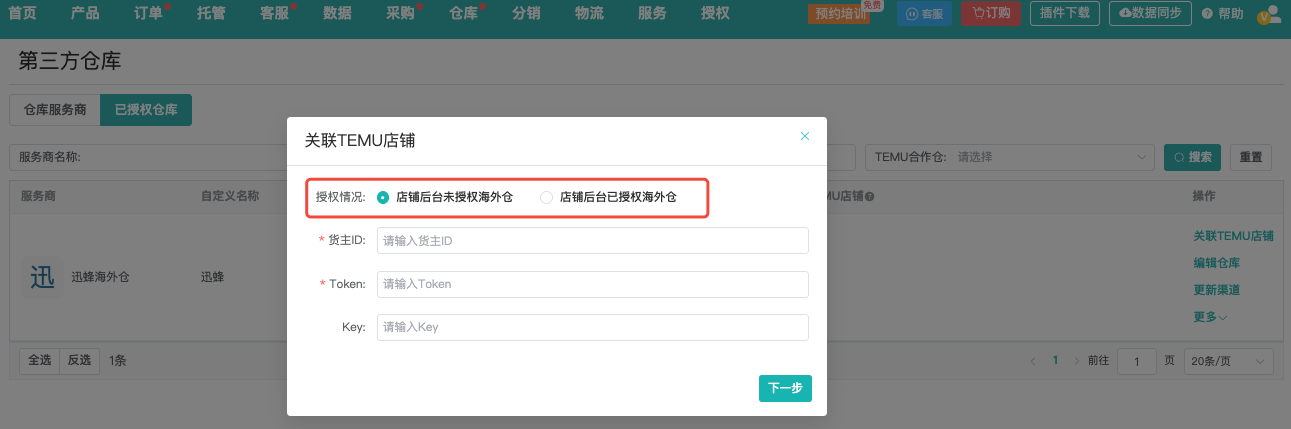Open the TEMU合作仓 dropdown
Screen dimensions: 1291x429
point(1010,157)
